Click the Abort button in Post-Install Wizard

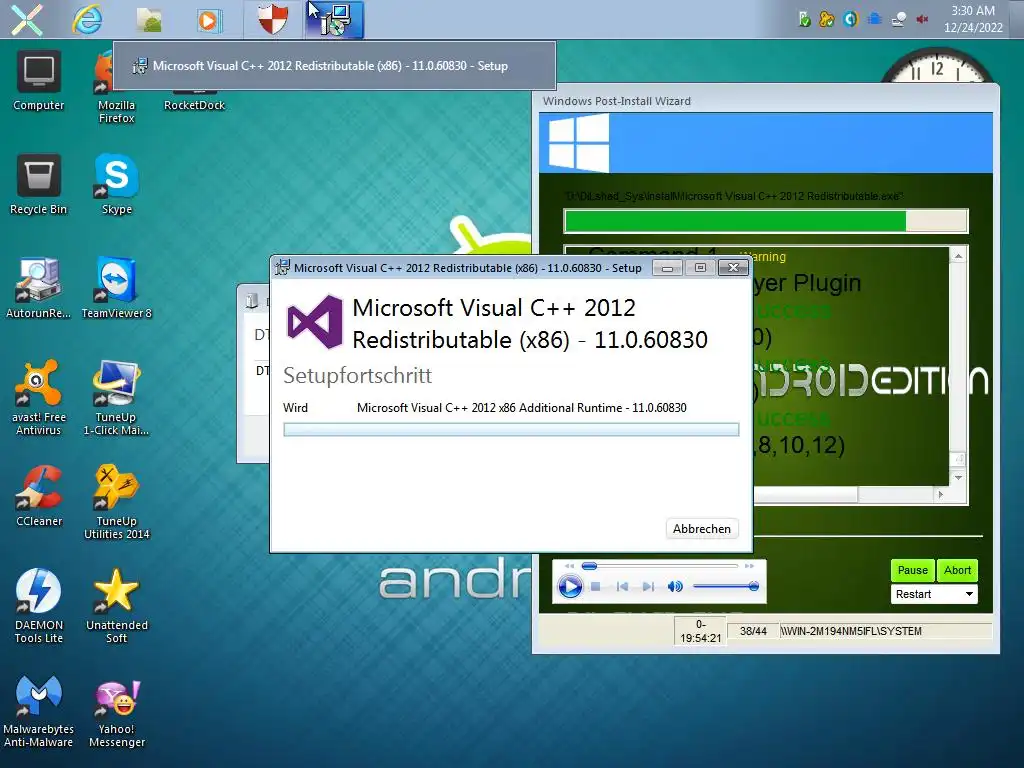point(957,570)
